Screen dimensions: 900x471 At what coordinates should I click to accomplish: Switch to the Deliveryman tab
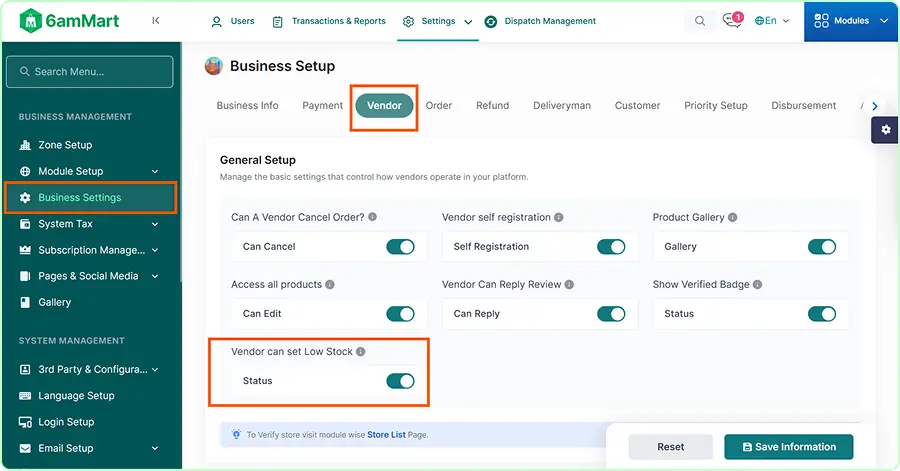(562, 106)
